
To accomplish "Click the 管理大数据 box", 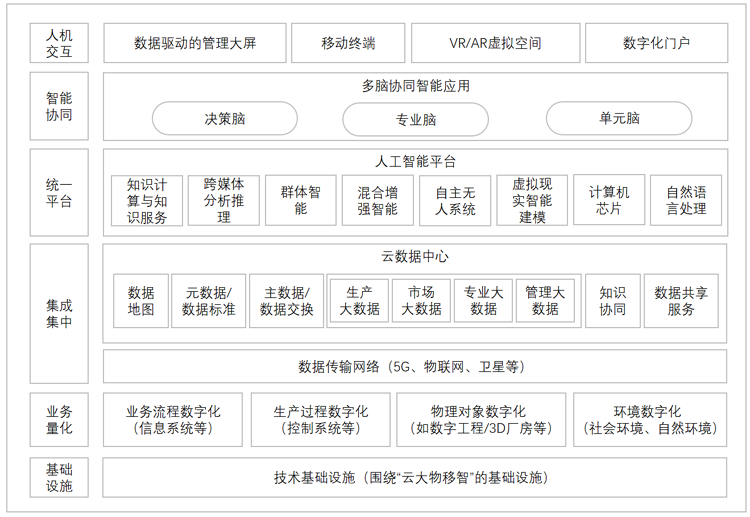I will [545, 301].
